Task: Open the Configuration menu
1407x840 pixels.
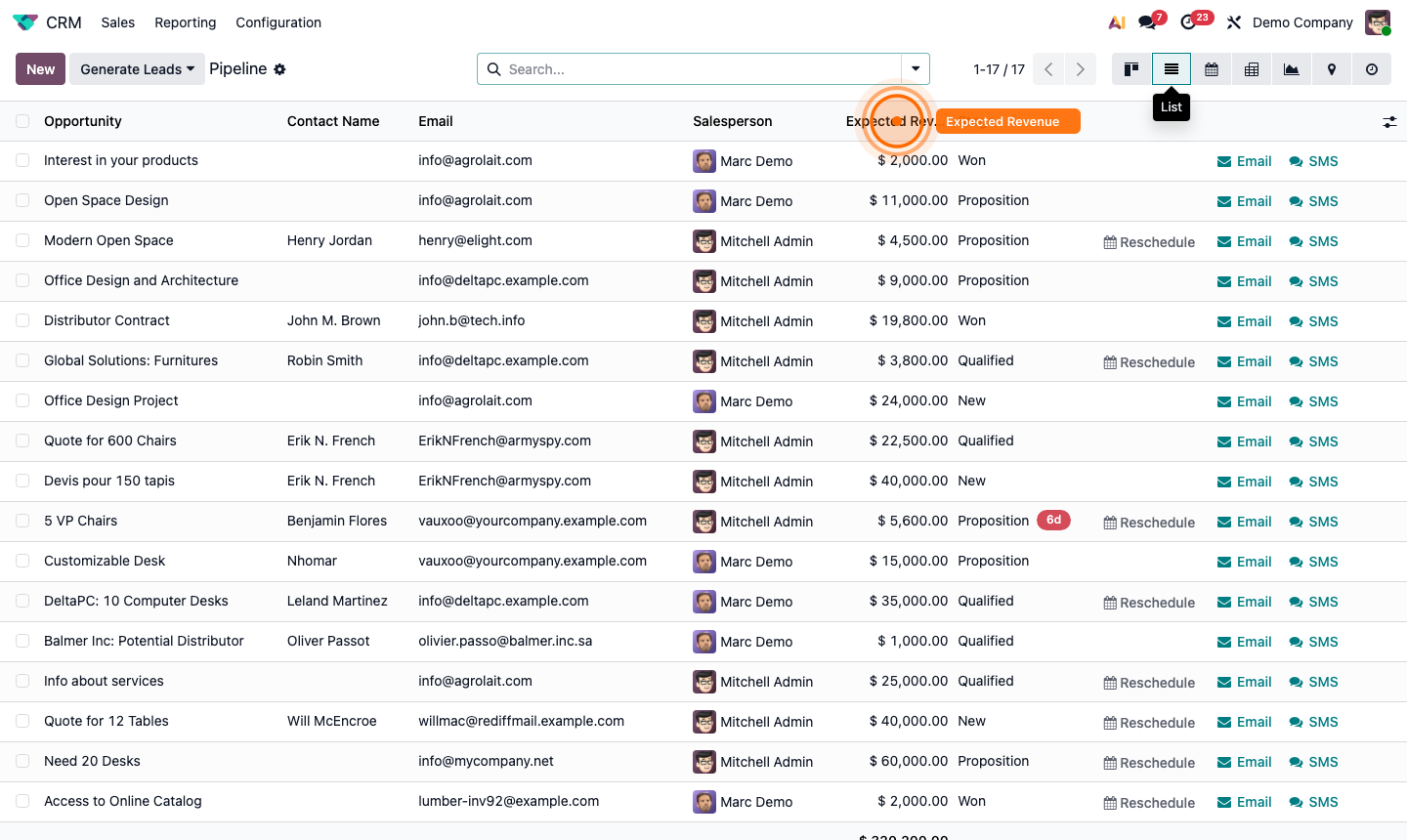Action: coord(277,21)
